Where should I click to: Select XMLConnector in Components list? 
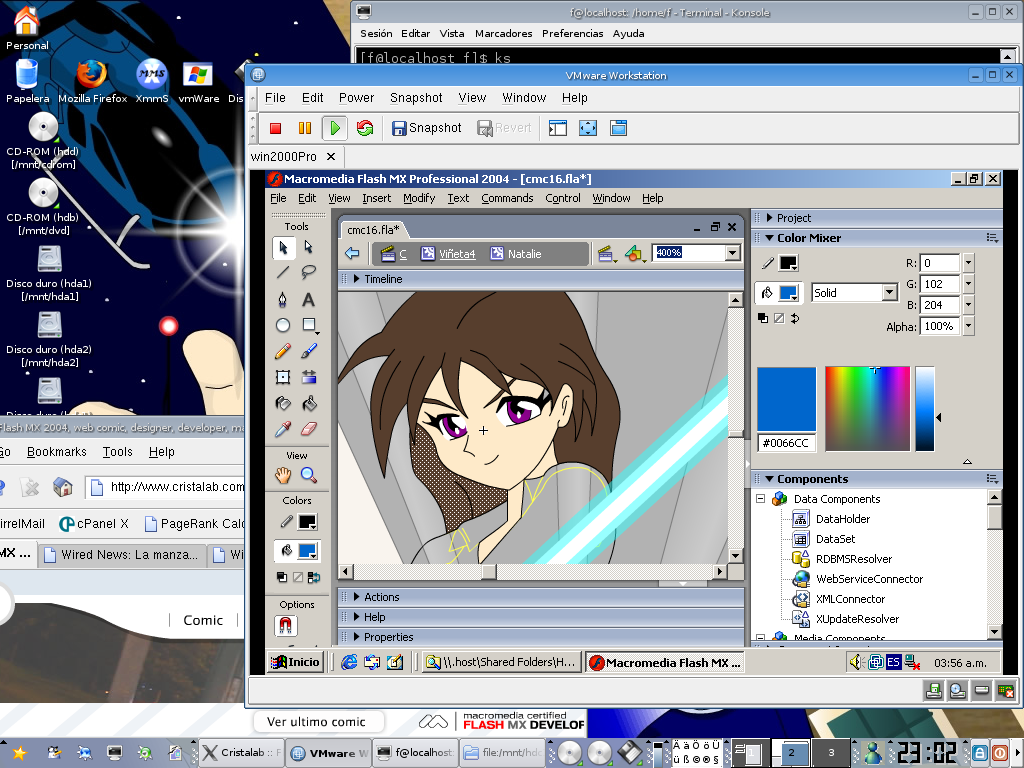(850, 599)
